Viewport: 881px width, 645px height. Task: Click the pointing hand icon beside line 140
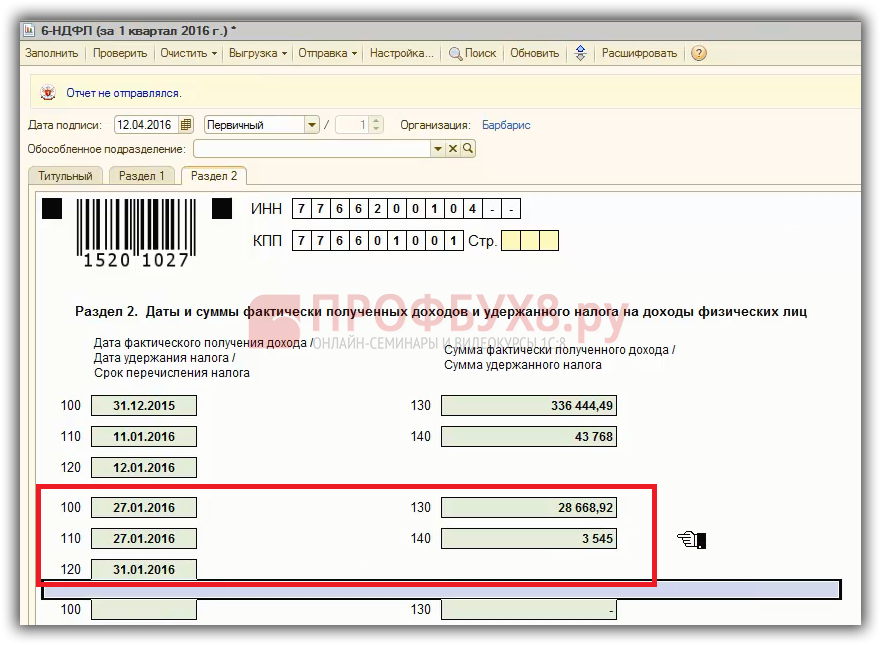[x=691, y=540]
